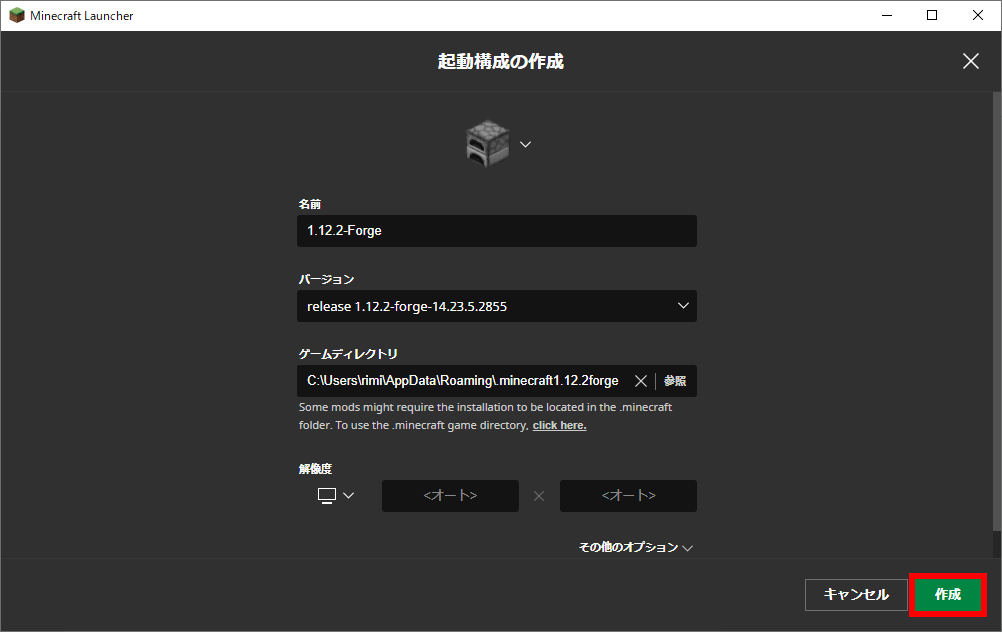Click the Minecraft Launcher icon in the title bar
Viewport: 1002px width, 632px height.
(x=16, y=15)
